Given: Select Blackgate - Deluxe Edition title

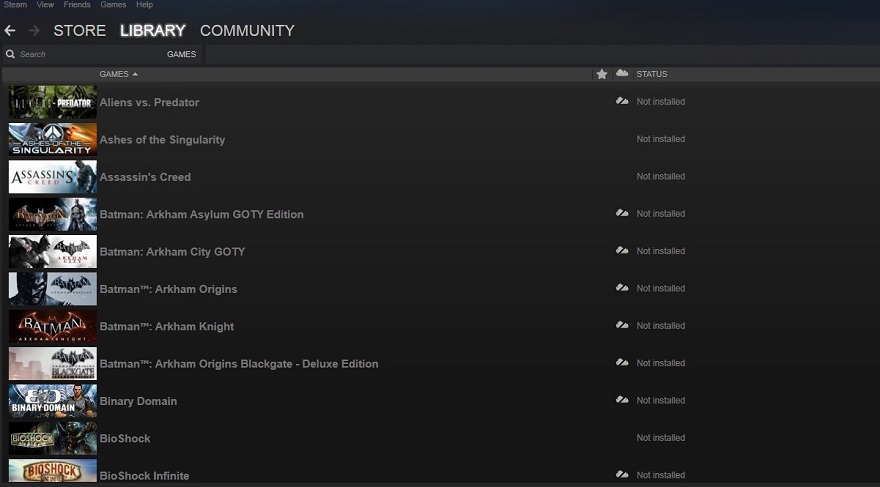Looking at the screenshot, I should [x=239, y=364].
